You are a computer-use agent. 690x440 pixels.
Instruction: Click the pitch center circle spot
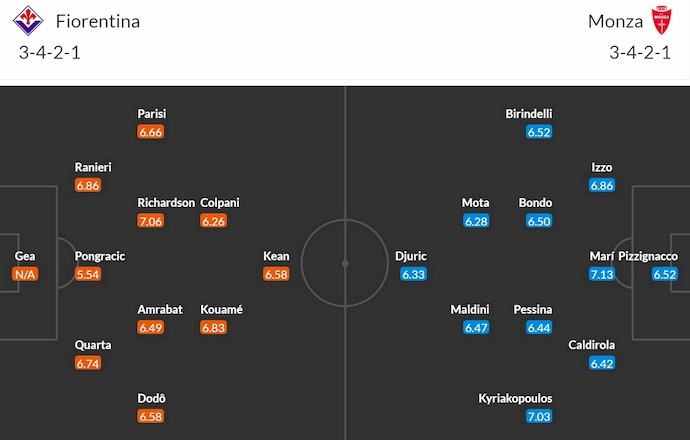click(345, 264)
